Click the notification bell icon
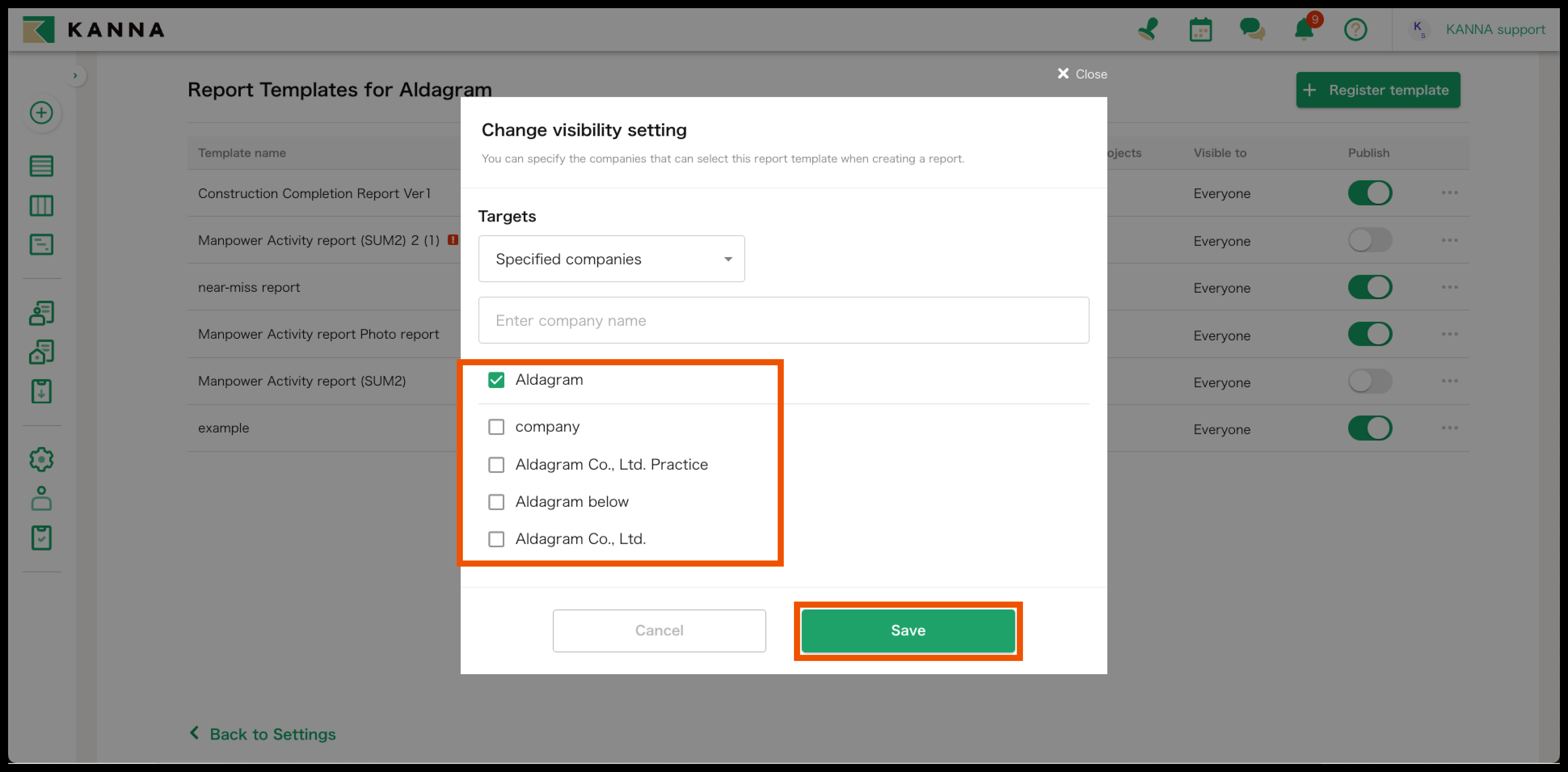The width and height of the screenshot is (1568, 772). coord(1303,29)
